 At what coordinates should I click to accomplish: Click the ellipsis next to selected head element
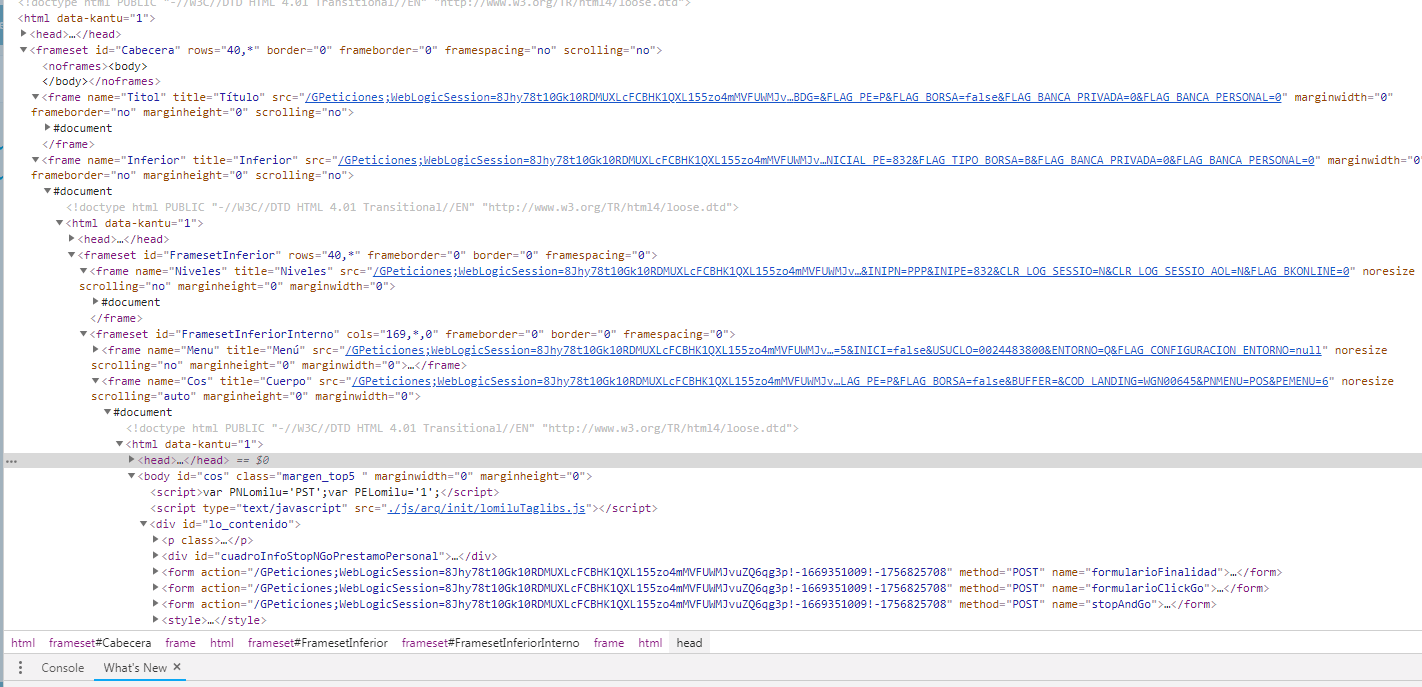(x=9, y=459)
